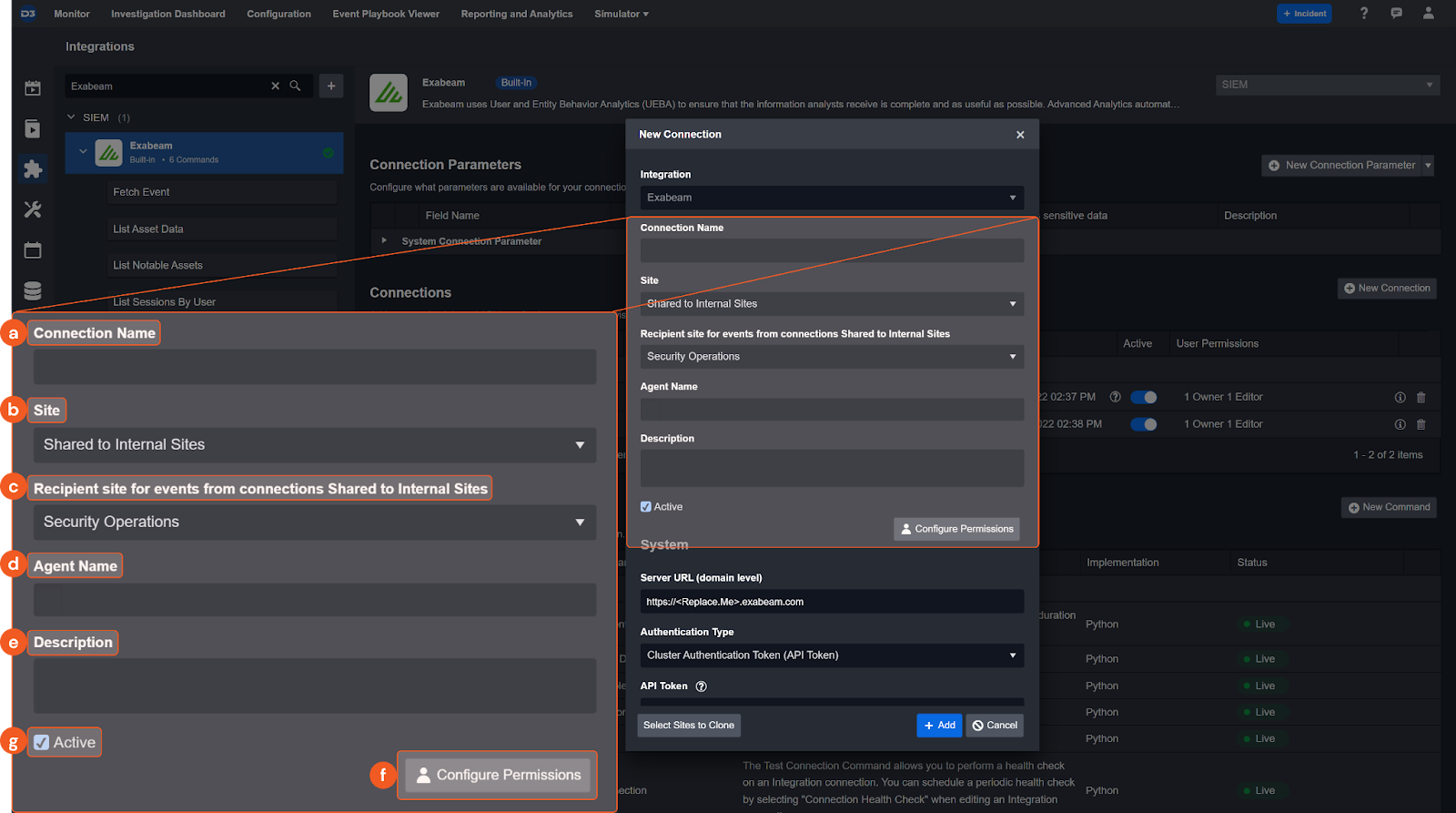The image size is (1456, 813).
Task: Open the Site dropdown in the New Connection dialog
Action: 832,304
